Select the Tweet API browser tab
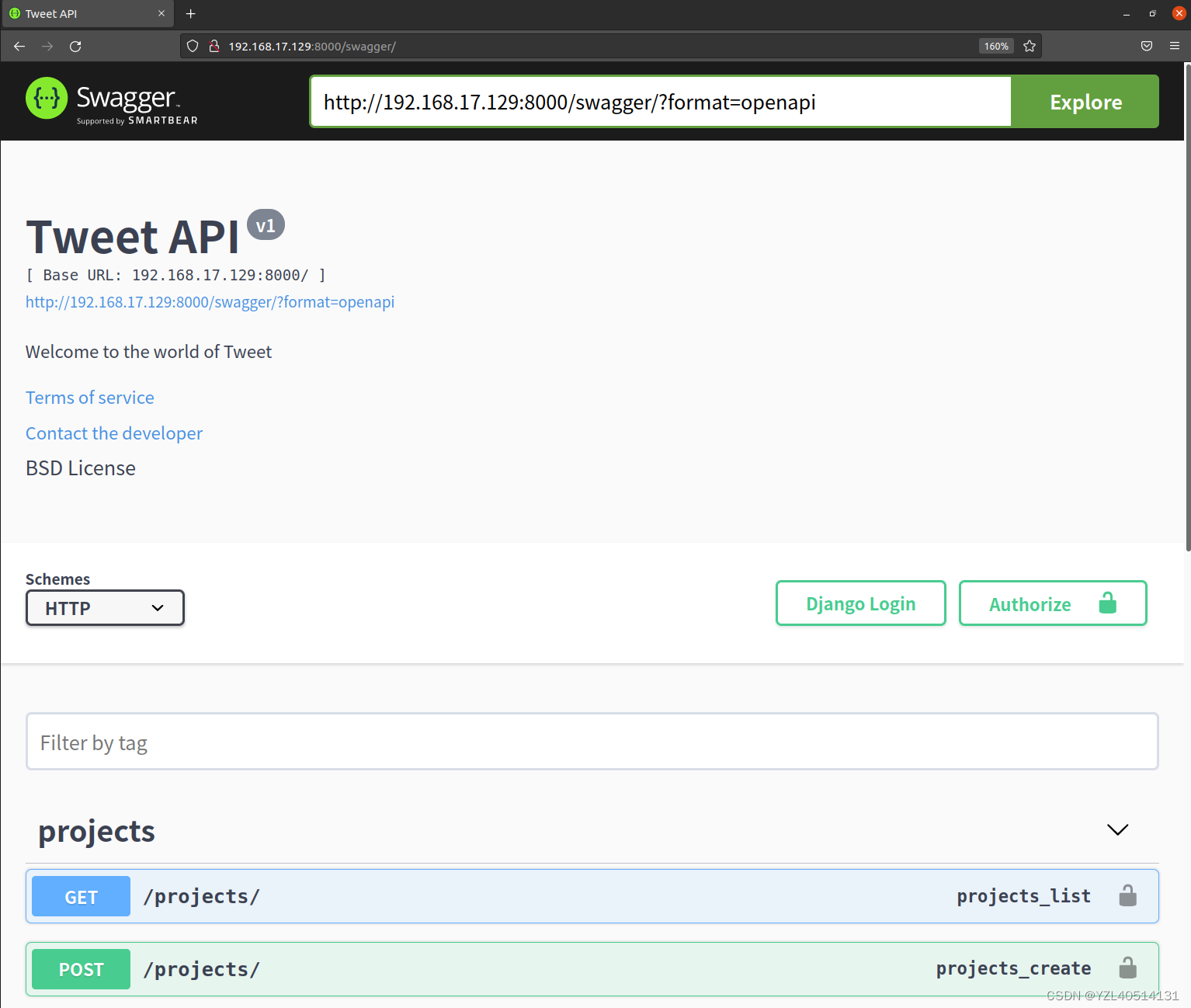 click(87, 14)
